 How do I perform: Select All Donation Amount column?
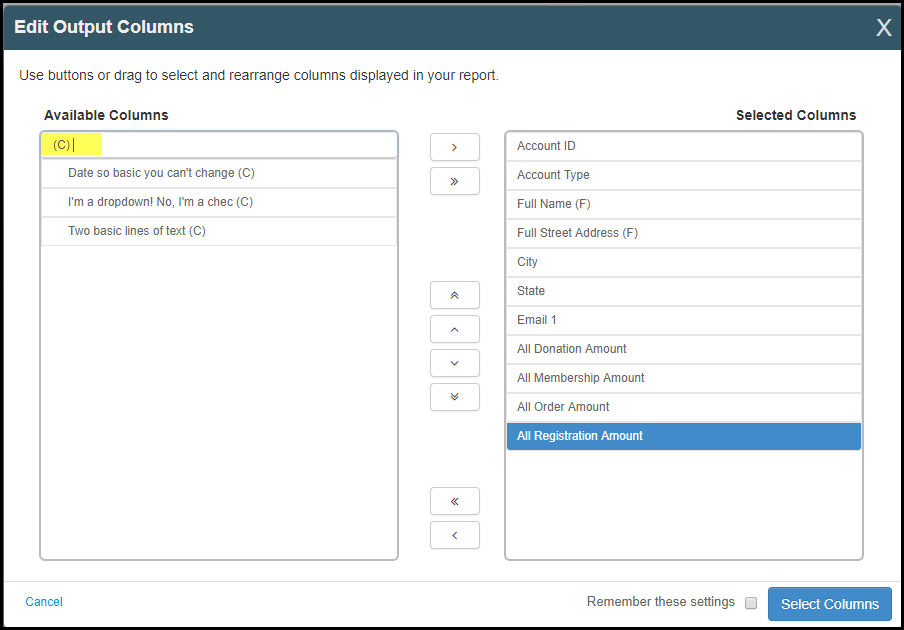[684, 349]
